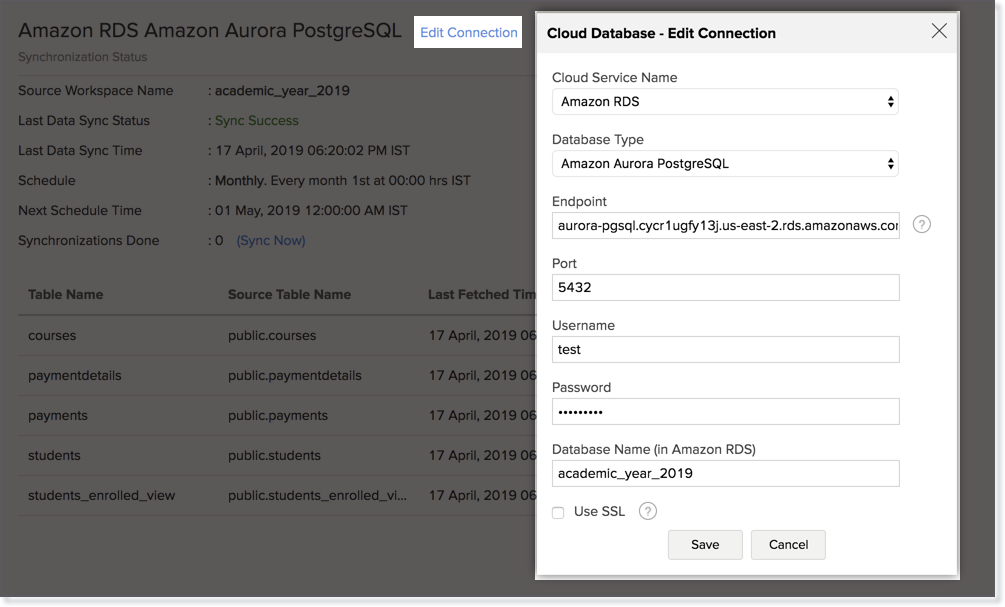Image resolution: width=1005 pixels, height=607 pixels.
Task: Click the Table Name column header
Action: click(65, 295)
